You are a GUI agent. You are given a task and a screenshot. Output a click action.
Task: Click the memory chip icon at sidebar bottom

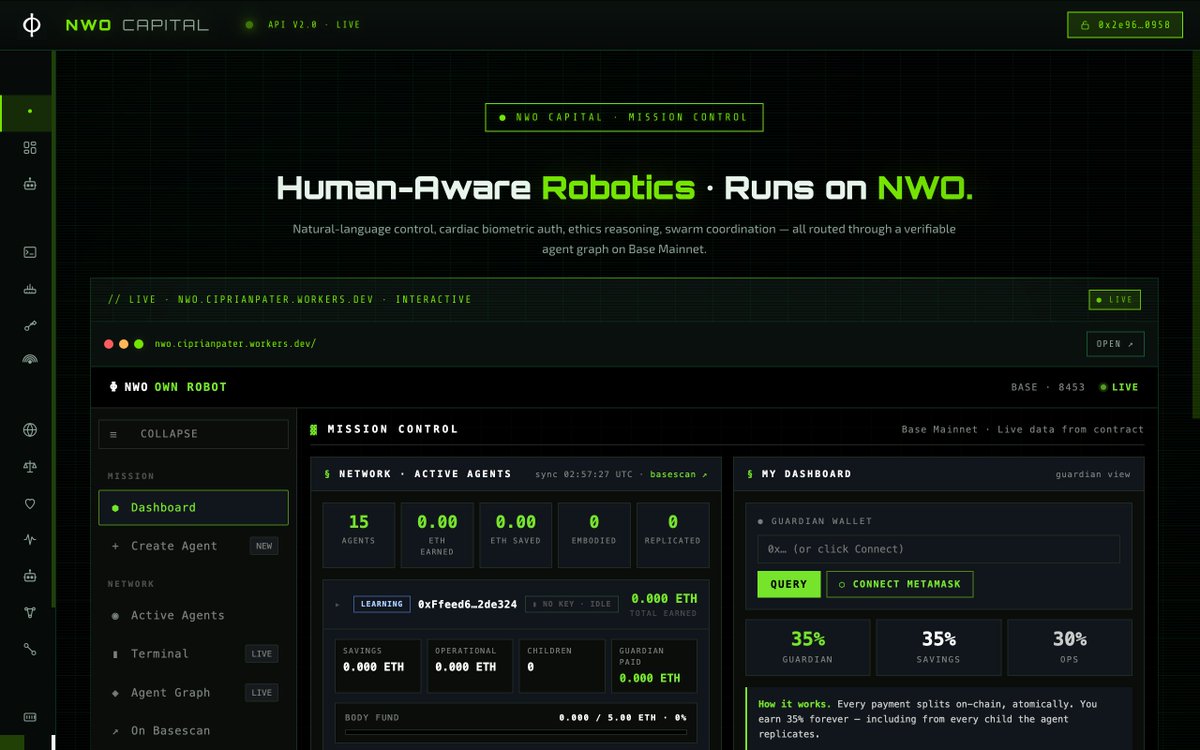coord(30,717)
